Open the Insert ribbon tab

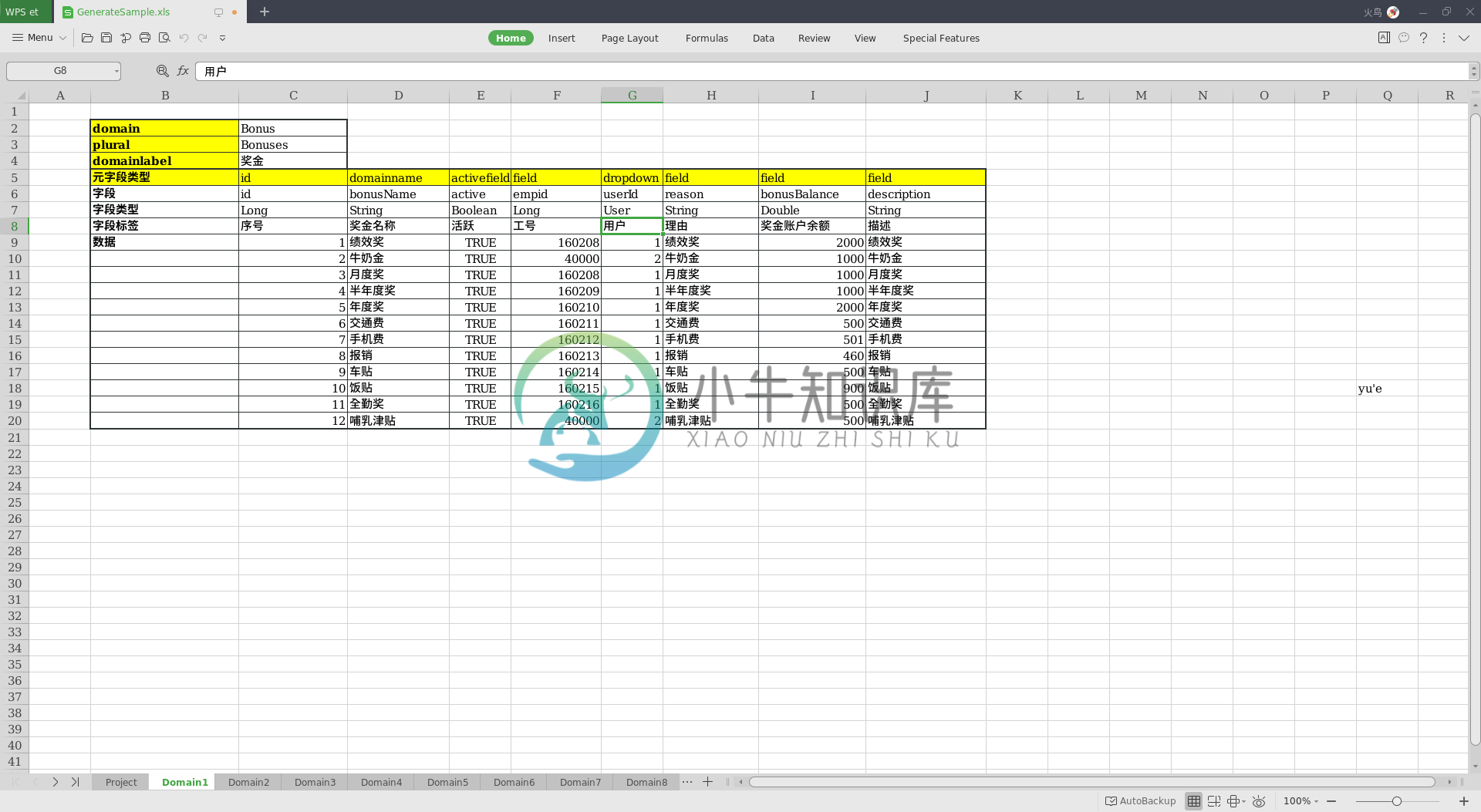pos(562,38)
